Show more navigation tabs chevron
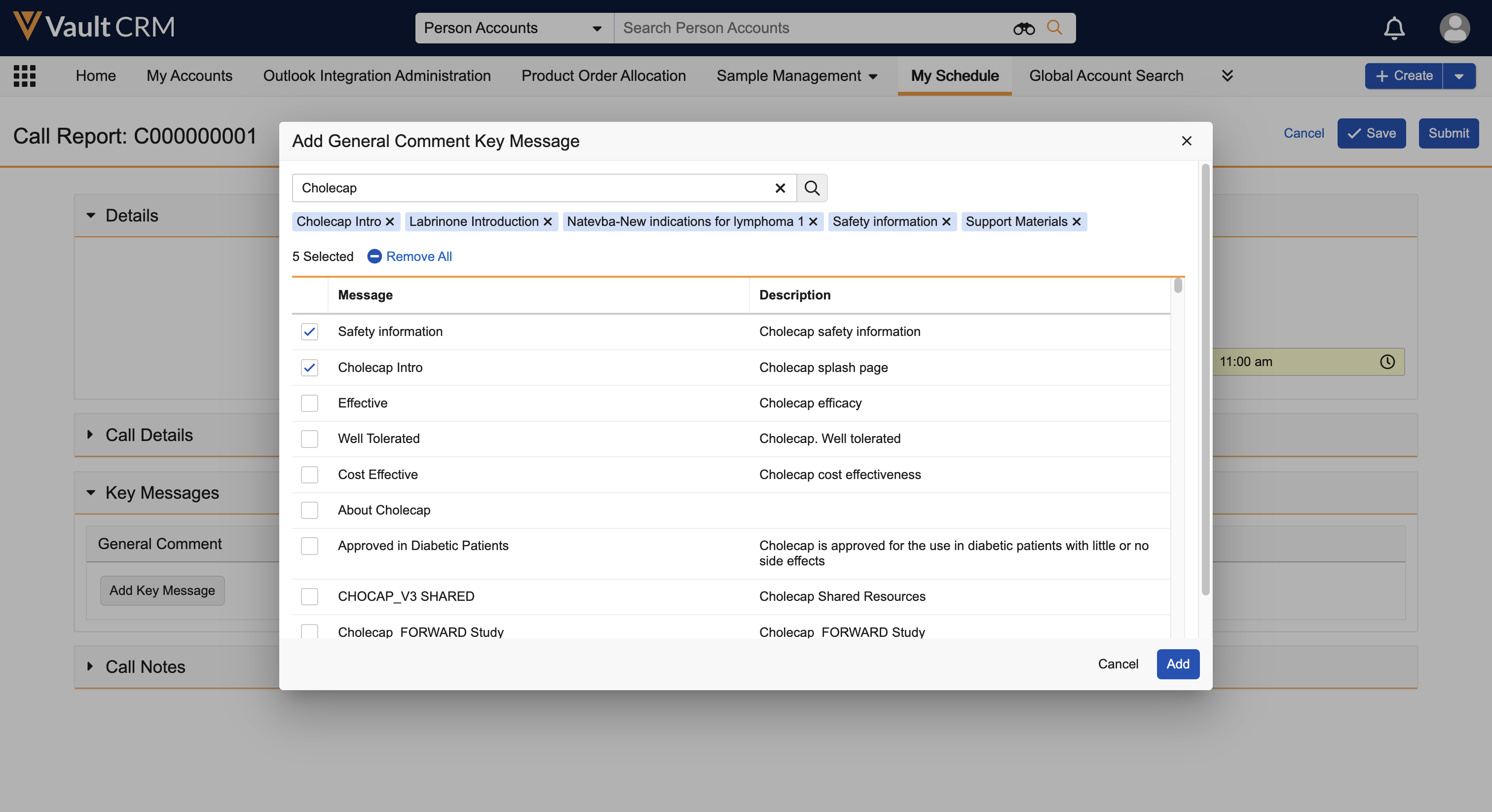 (x=1227, y=76)
